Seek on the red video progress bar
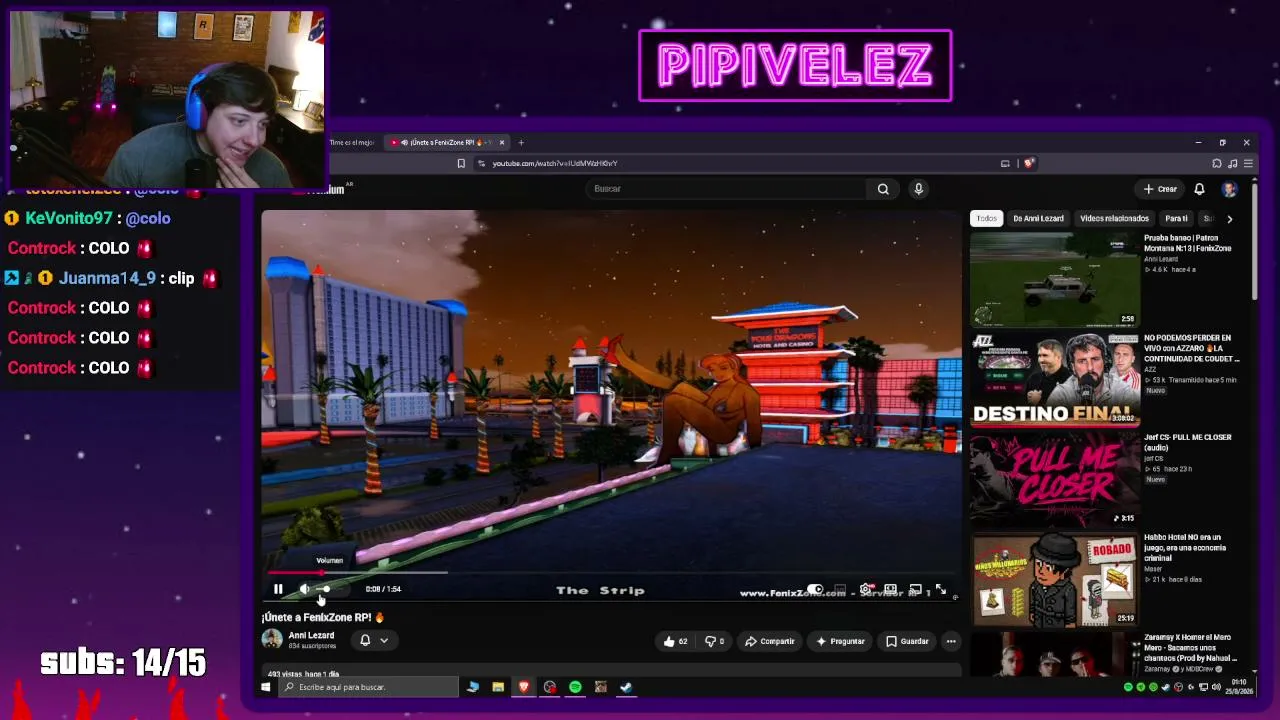Viewport: 1280px width, 720px height. 611,573
